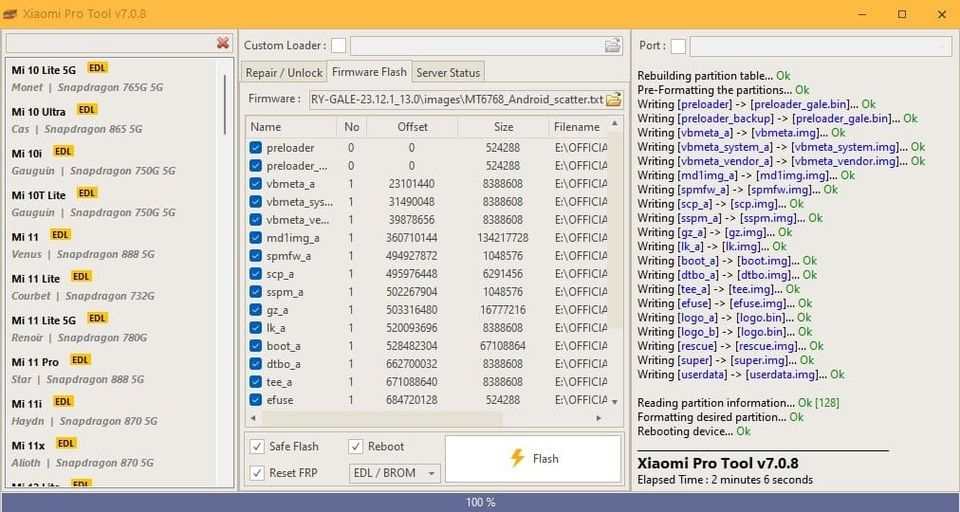Select Mi 11i Haydn device
Image resolution: width=960 pixels, height=512 pixels.
113,412
